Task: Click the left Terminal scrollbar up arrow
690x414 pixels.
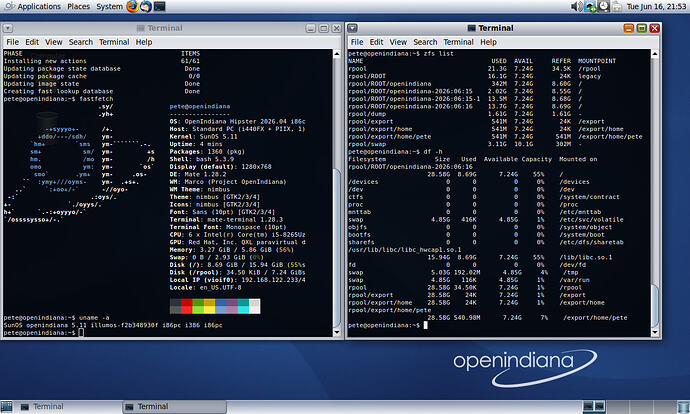Action: pyautogui.click(x=337, y=54)
